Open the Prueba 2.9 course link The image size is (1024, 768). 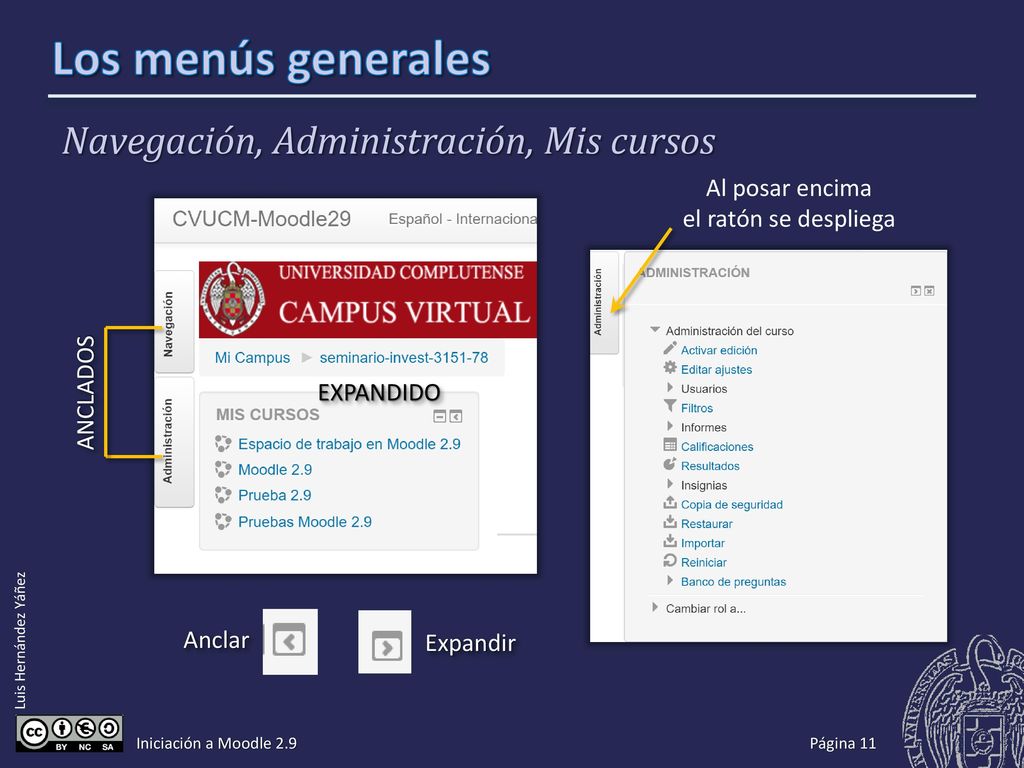[274, 495]
